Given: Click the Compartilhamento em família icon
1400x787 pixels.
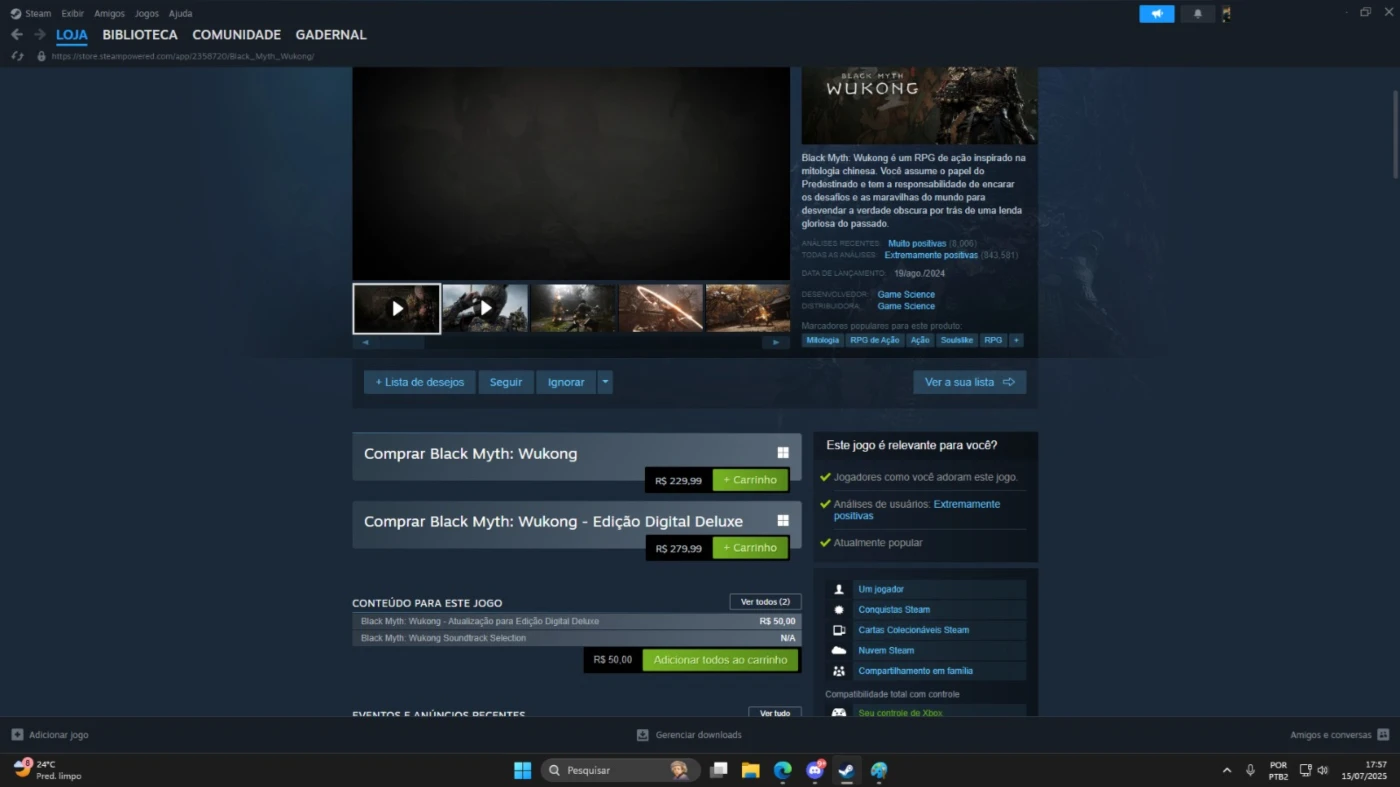Looking at the screenshot, I should pyautogui.click(x=839, y=671).
